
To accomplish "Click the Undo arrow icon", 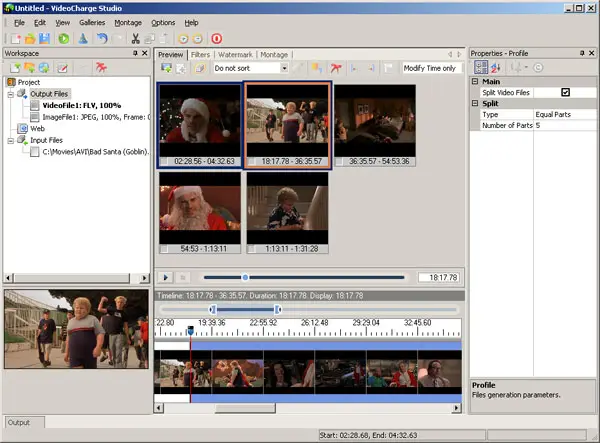I will tap(102, 38).
